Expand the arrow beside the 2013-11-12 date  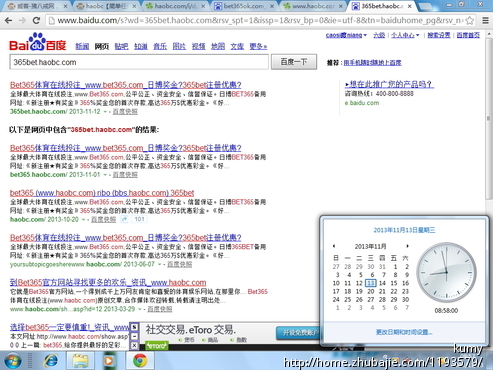click(x=105, y=112)
